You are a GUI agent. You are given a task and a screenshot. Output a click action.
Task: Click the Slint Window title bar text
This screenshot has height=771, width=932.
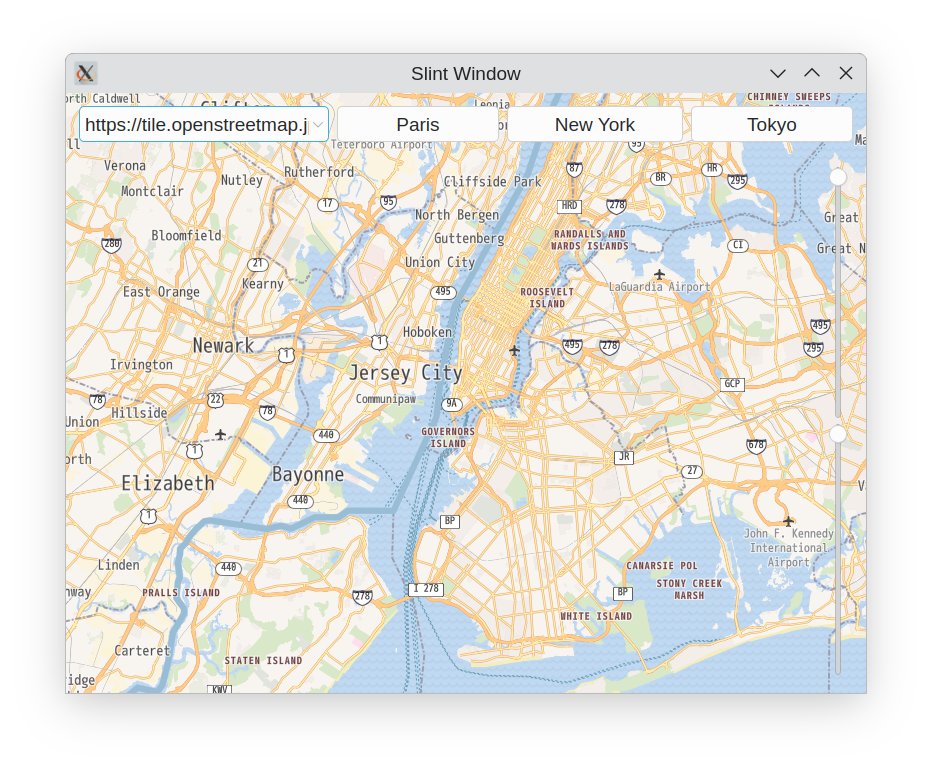point(465,74)
